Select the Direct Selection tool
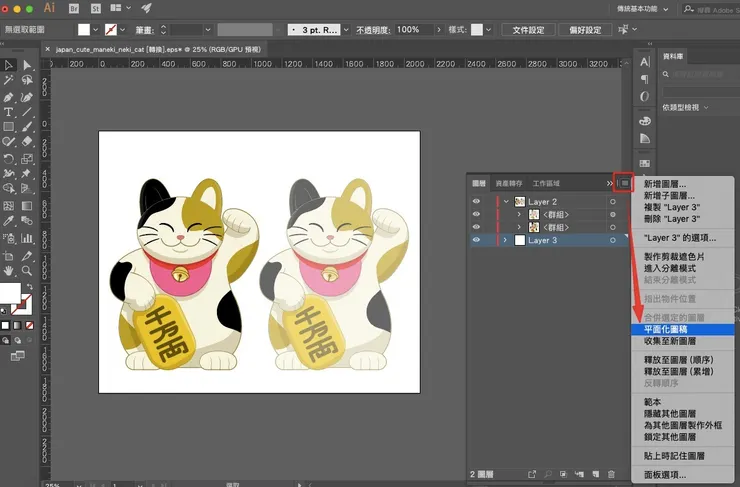740x487 pixels. [27, 65]
